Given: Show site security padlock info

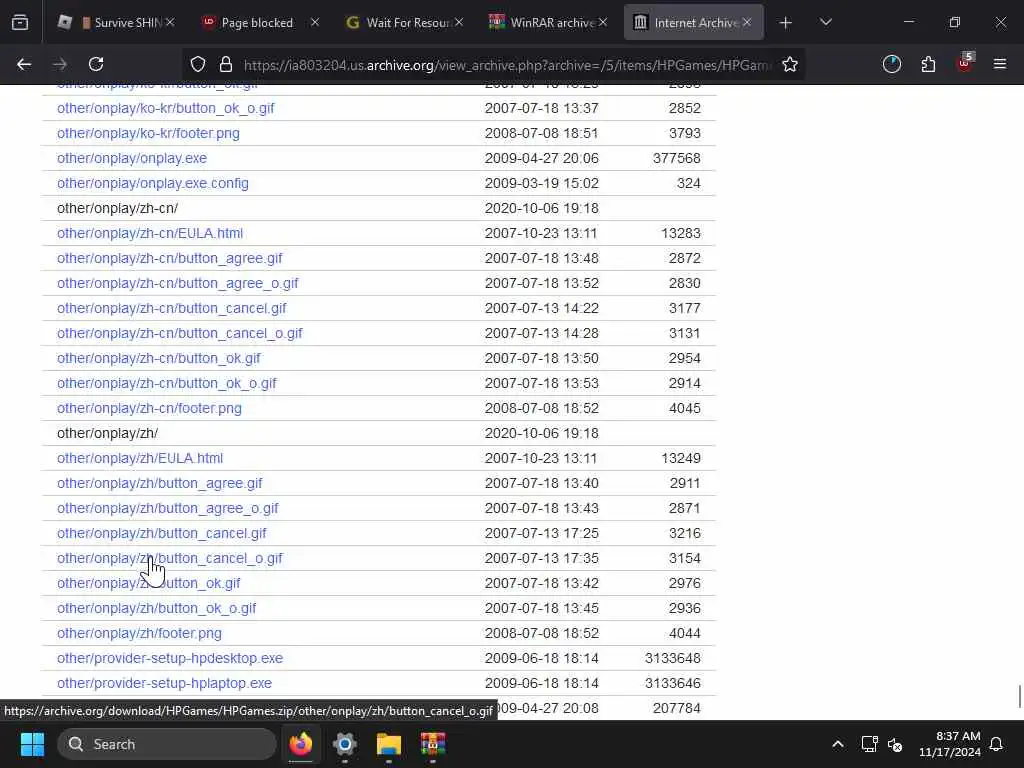Looking at the screenshot, I should click(x=226, y=64).
